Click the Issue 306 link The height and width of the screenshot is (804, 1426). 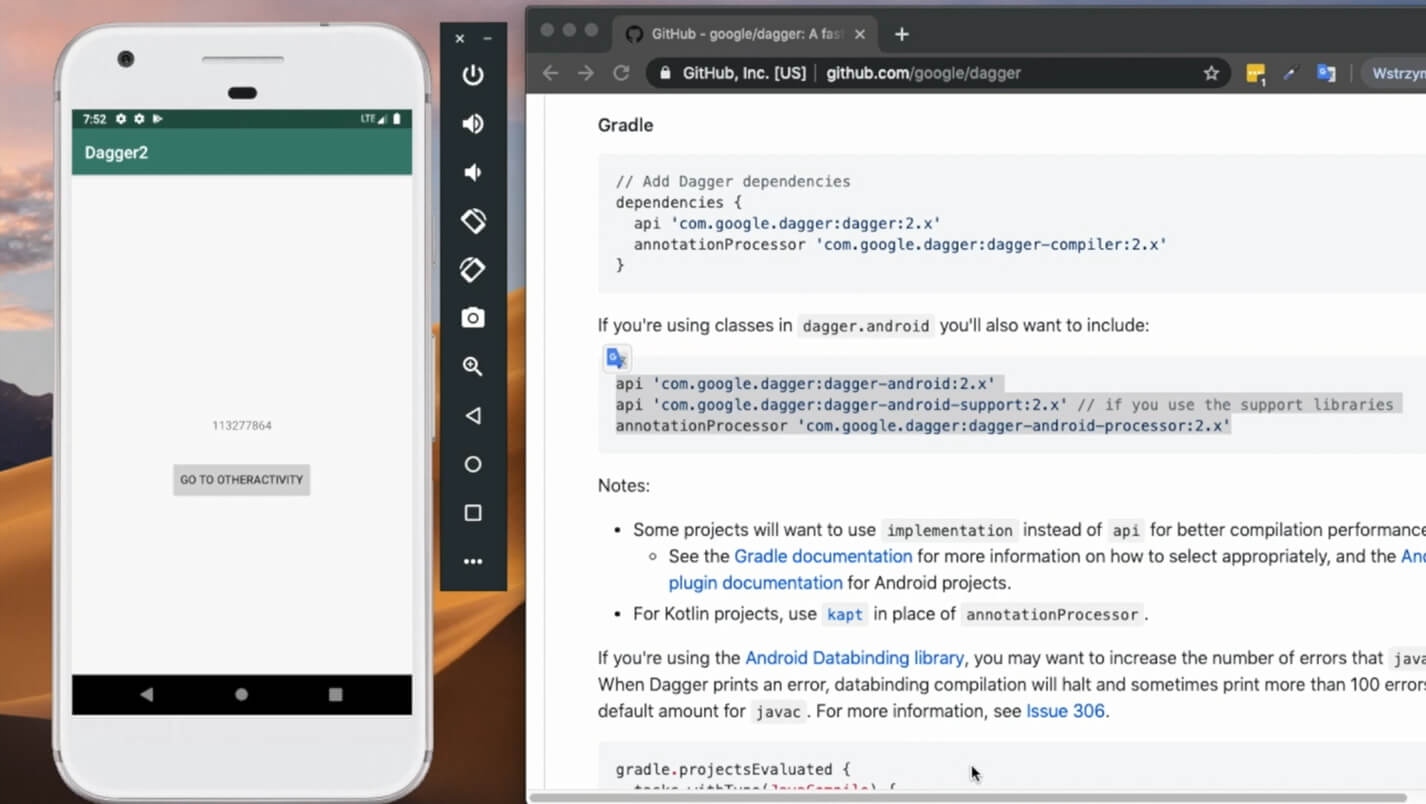coord(1065,711)
